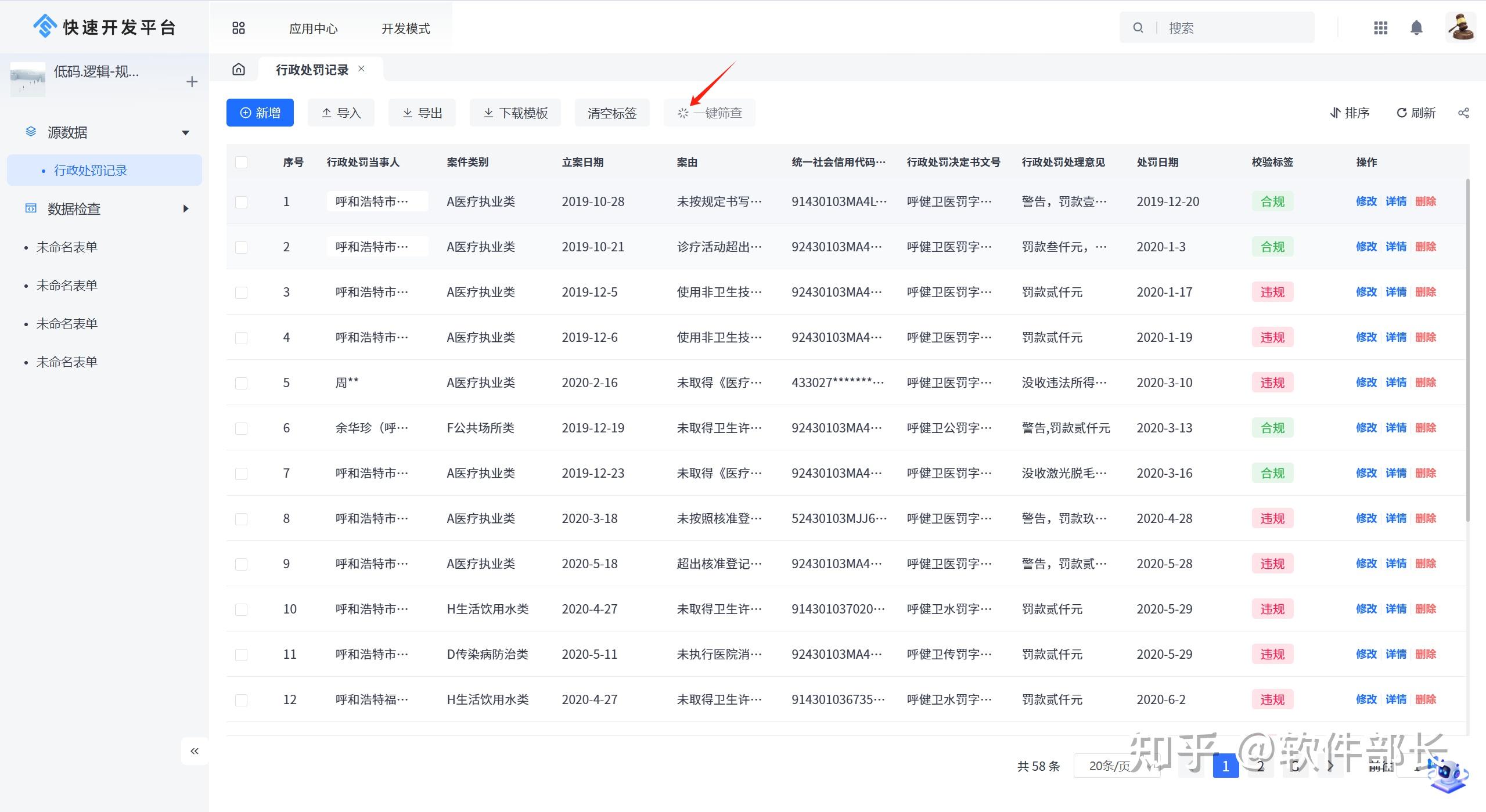Collapse the sidebar with the « icon

195,750
